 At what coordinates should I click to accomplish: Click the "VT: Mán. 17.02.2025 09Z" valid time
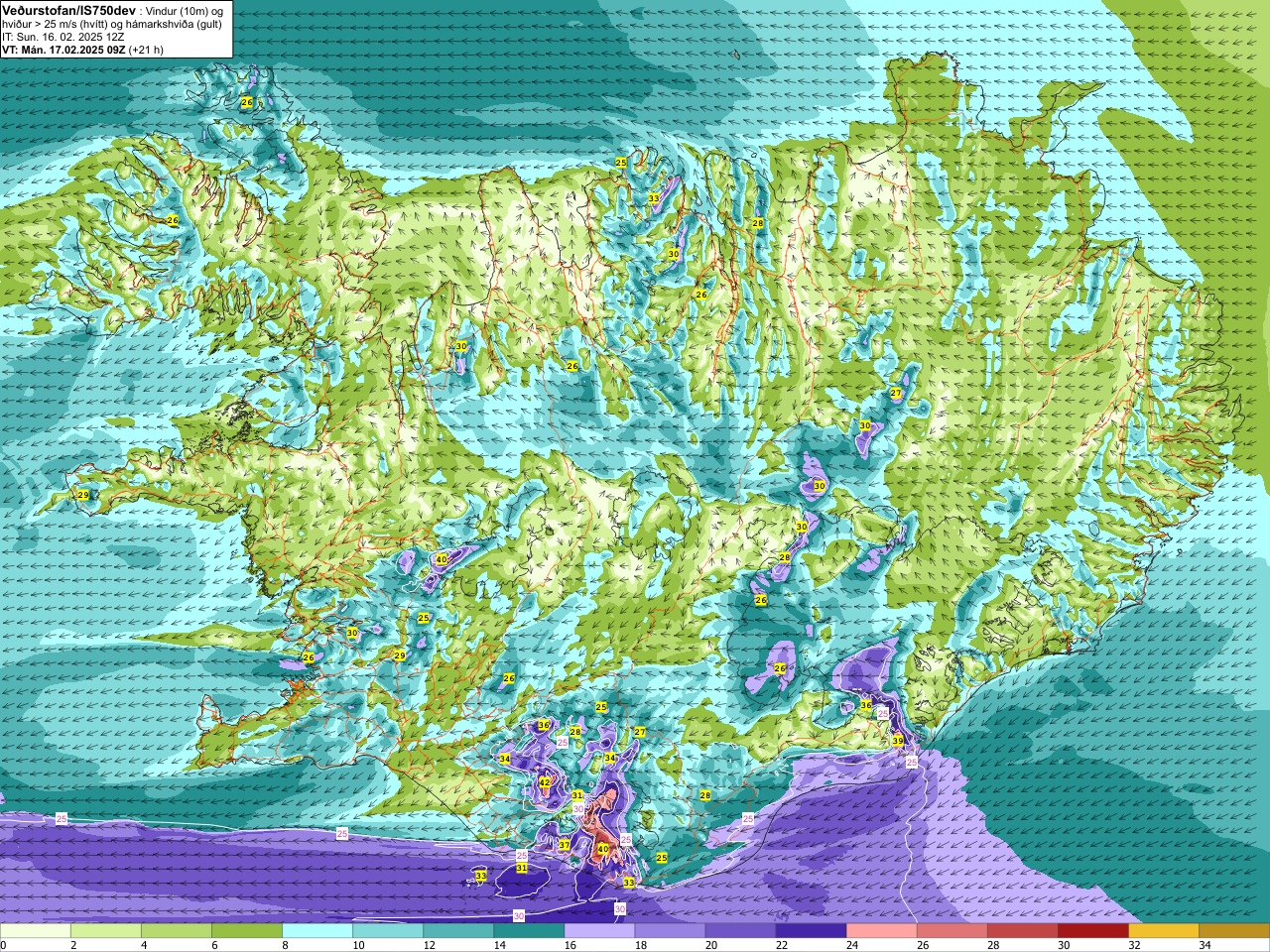pyautogui.click(x=63, y=50)
